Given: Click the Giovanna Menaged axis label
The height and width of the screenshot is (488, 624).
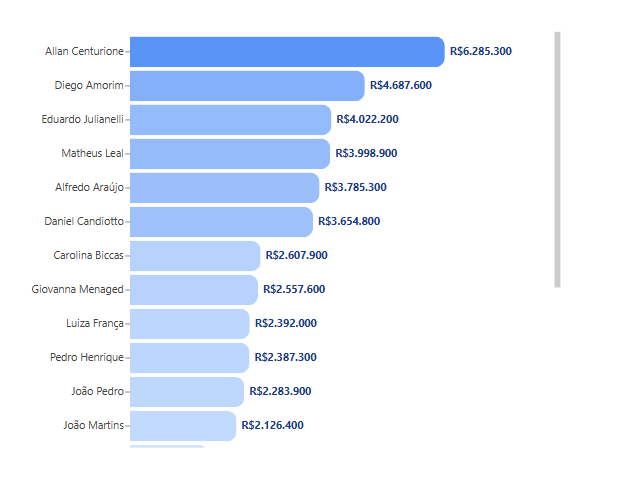Looking at the screenshot, I should pyautogui.click(x=78, y=290).
